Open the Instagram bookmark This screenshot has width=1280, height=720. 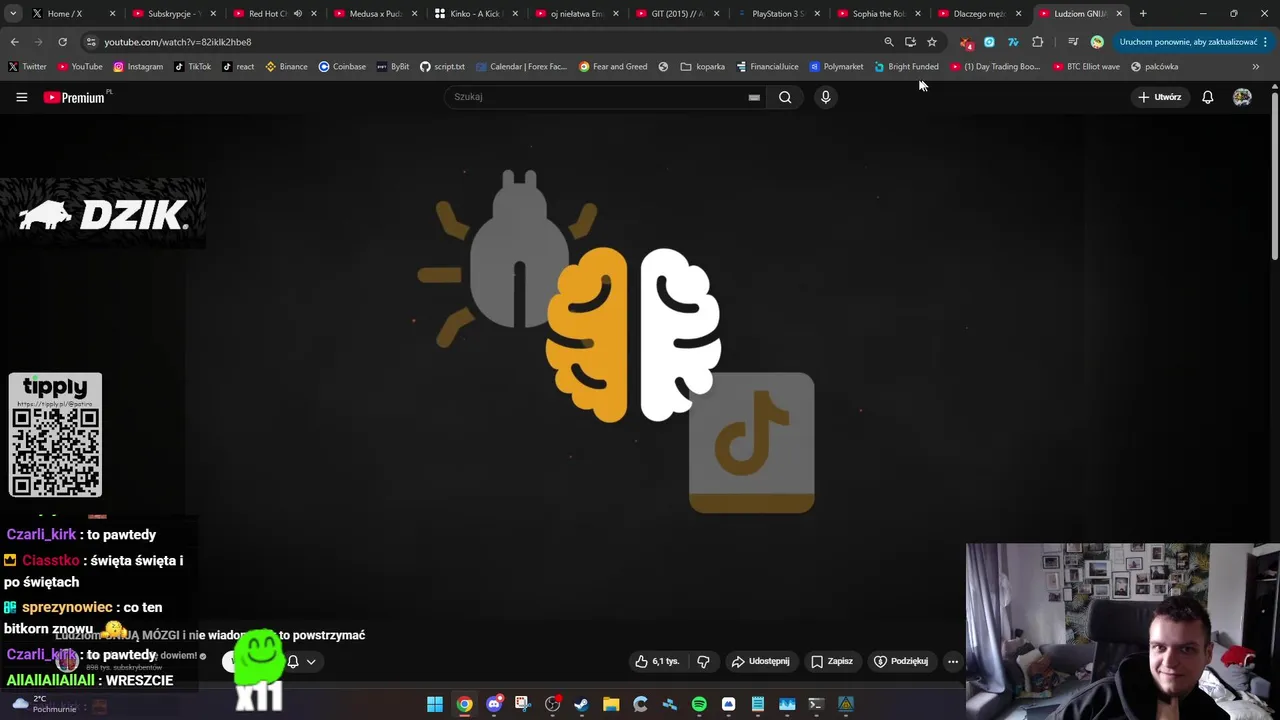(138, 67)
